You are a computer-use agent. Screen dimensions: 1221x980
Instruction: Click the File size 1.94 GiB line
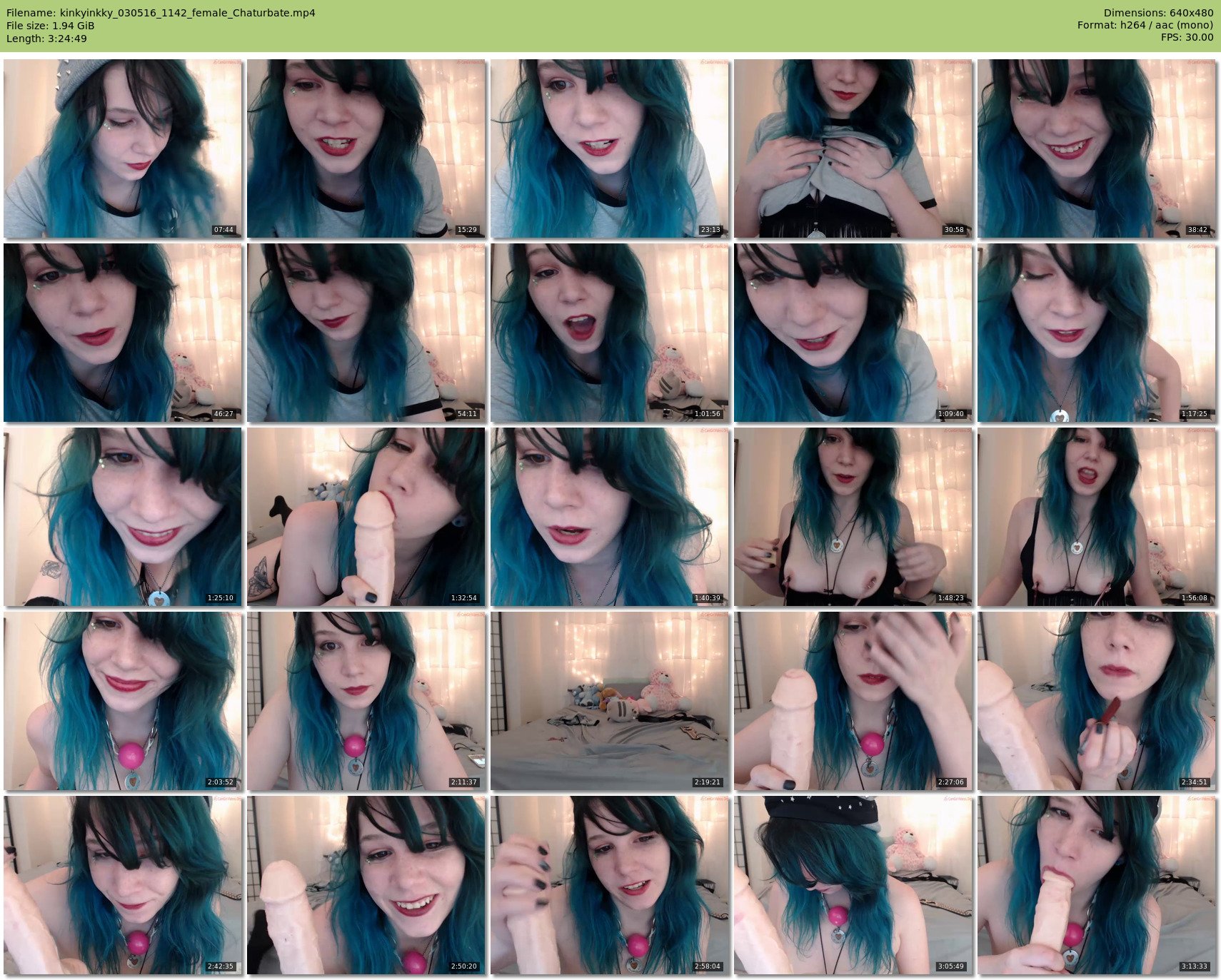[51, 26]
